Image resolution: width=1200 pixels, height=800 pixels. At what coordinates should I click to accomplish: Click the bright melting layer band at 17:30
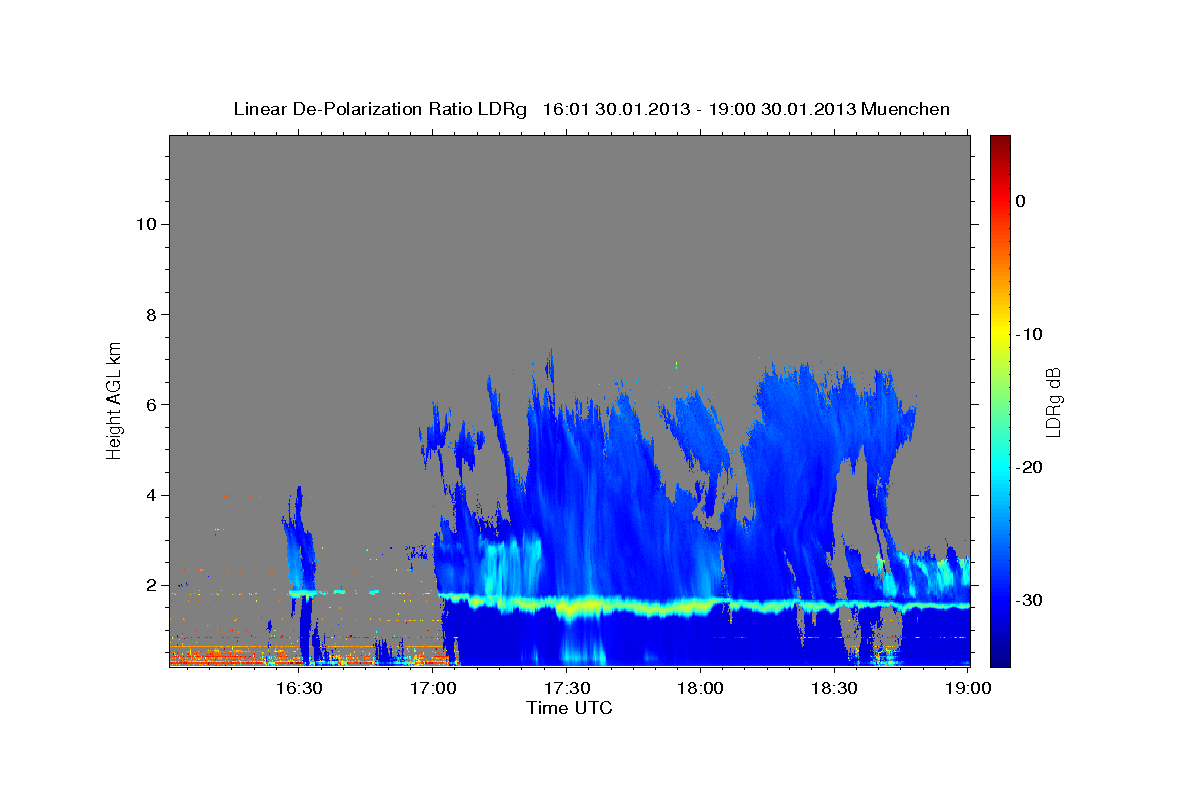pos(568,606)
